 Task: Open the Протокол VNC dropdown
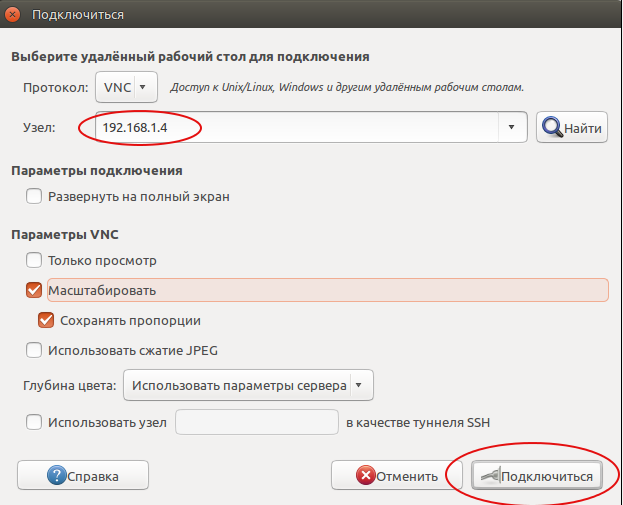click(126, 88)
